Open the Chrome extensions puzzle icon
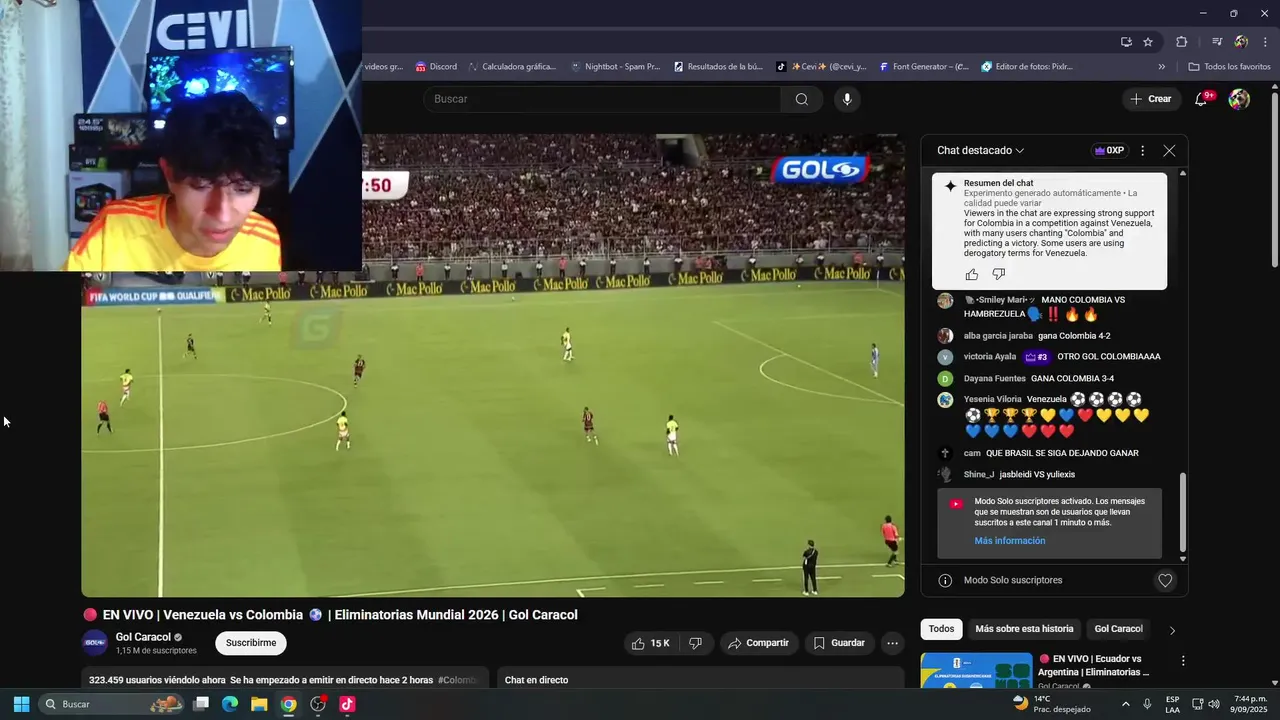 click(1181, 42)
